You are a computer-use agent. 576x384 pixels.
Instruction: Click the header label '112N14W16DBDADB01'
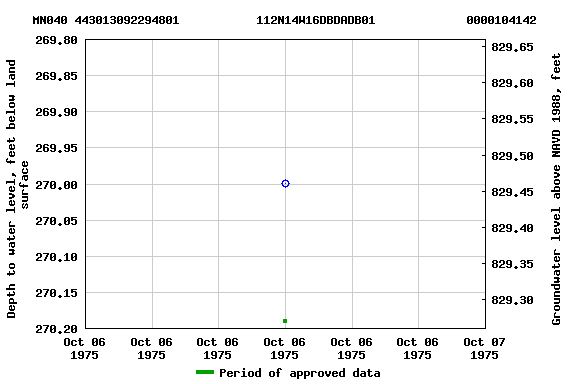click(x=316, y=20)
